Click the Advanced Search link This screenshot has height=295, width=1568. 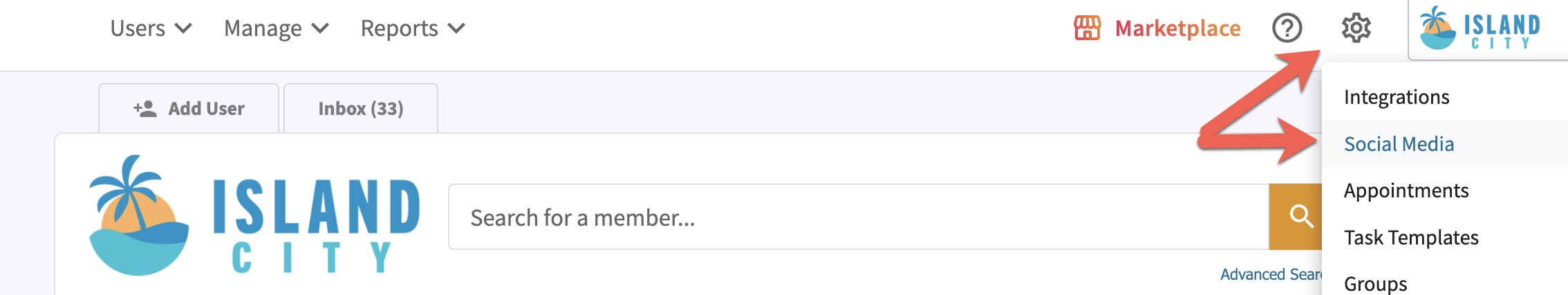pyautogui.click(x=1271, y=274)
